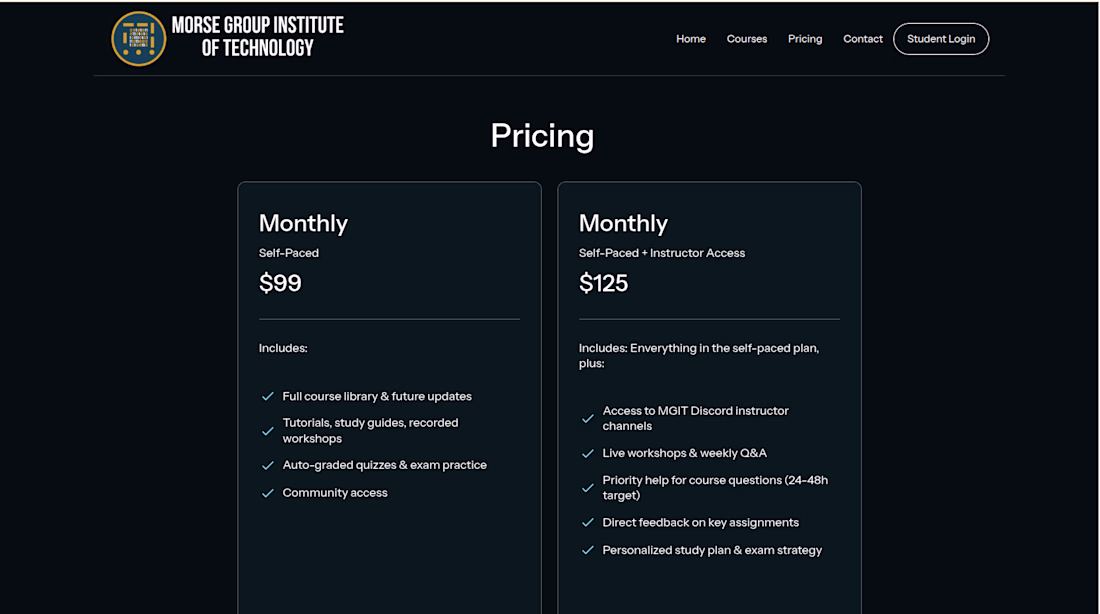Click checkmark beside Priority help item
The image size is (1100, 614).
(588, 488)
